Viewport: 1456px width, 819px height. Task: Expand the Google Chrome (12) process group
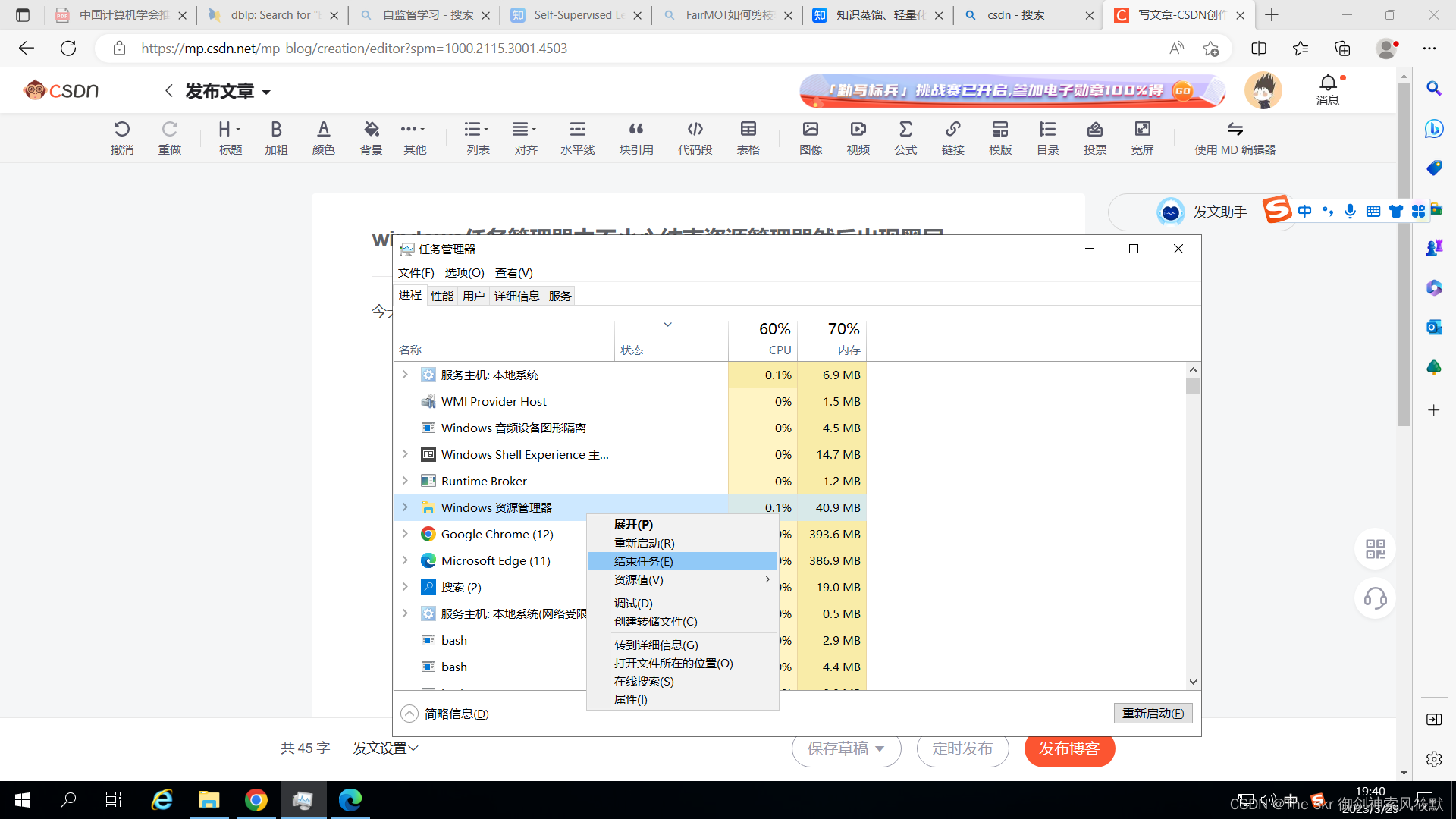[x=405, y=534]
